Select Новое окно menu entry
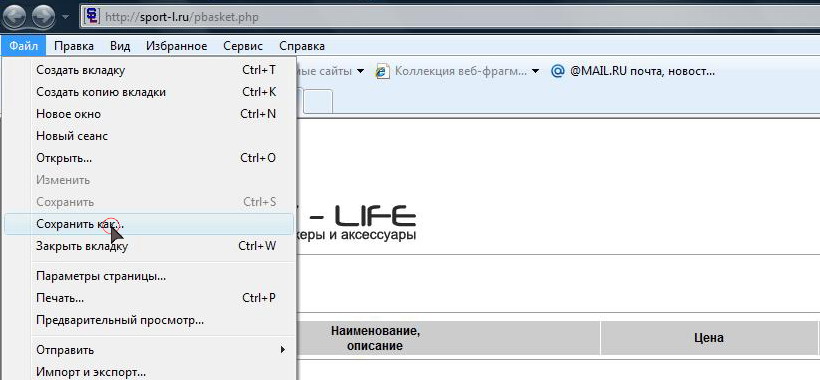The height and width of the screenshot is (380, 820). 149,114
